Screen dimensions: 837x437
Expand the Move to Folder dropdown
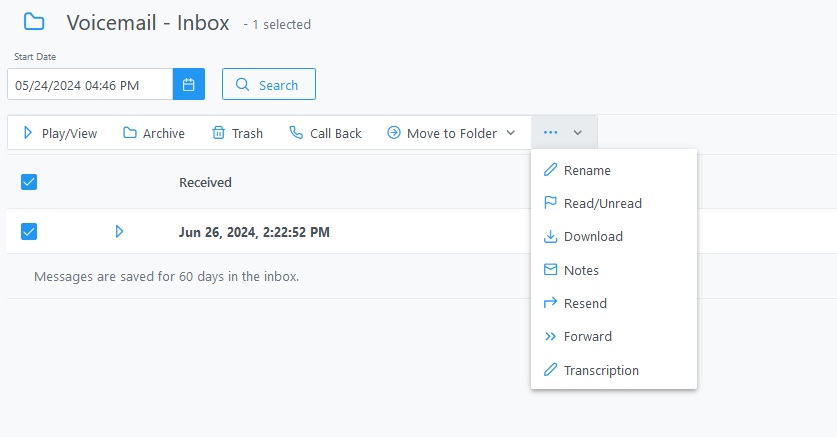(451, 133)
